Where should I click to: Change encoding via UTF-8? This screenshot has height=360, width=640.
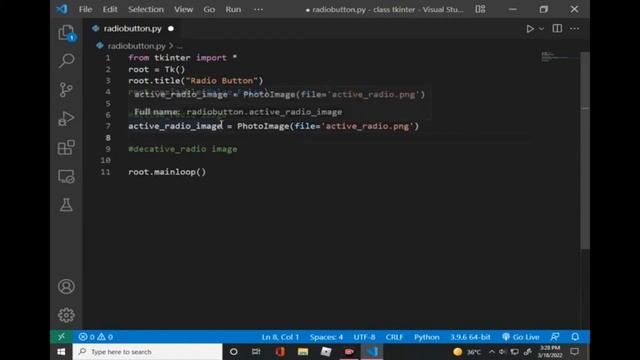click(364, 337)
